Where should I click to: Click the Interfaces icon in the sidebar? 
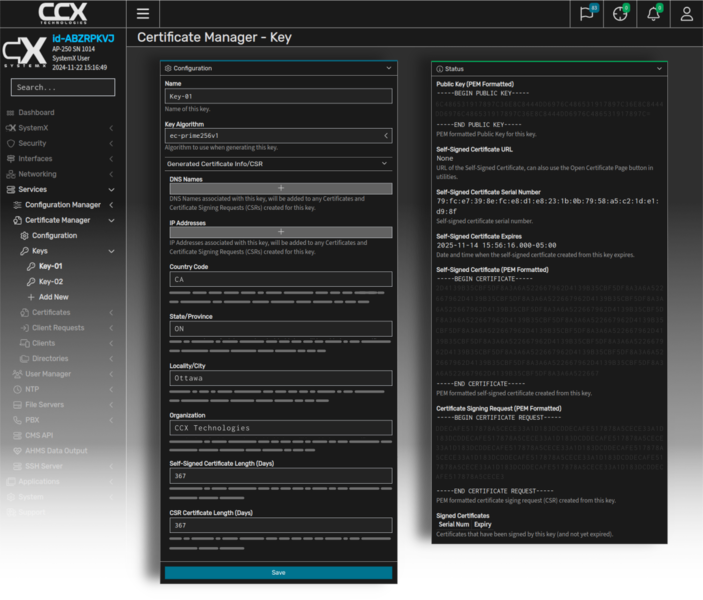(x=11, y=159)
